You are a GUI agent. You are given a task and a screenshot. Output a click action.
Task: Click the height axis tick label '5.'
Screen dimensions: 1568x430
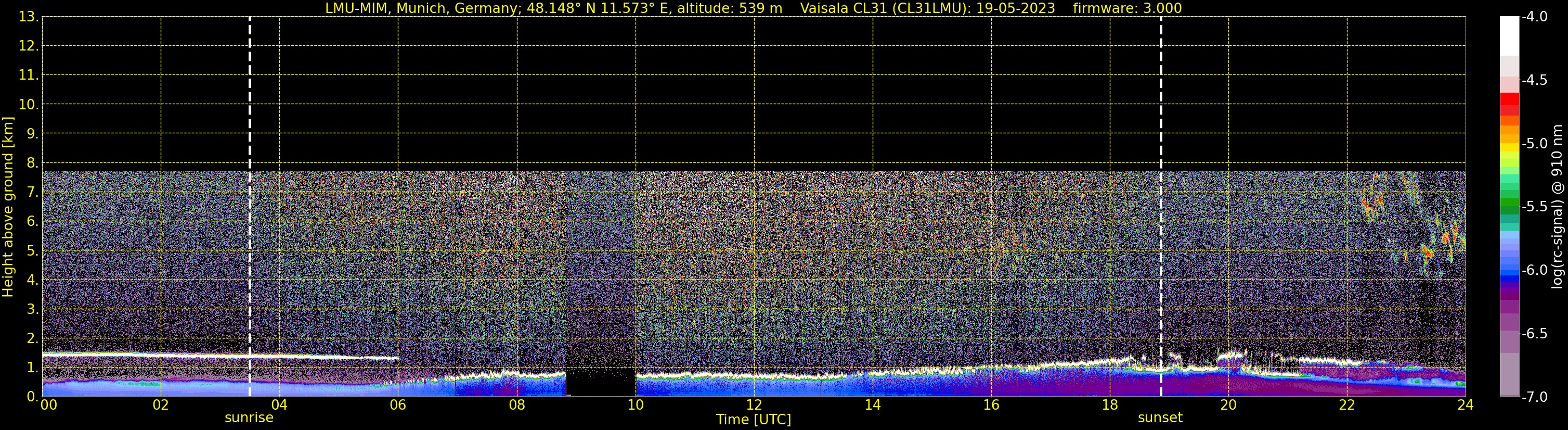(32, 250)
